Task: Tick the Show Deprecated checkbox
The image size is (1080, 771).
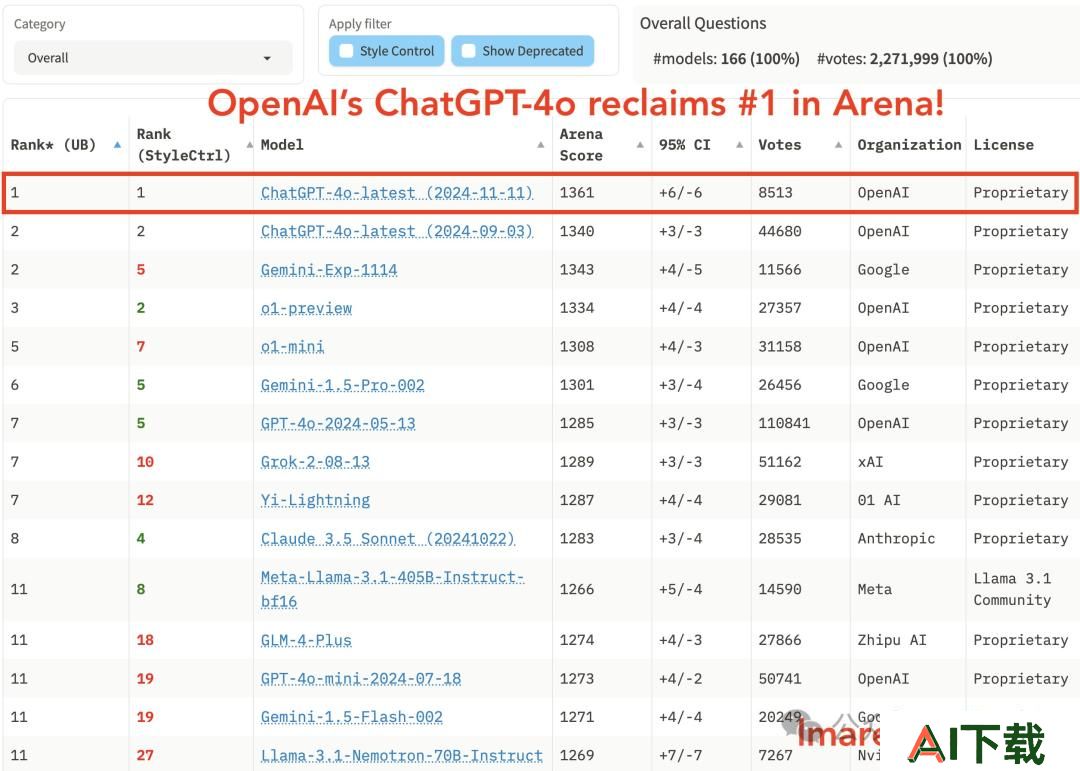Action: point(468,51)
